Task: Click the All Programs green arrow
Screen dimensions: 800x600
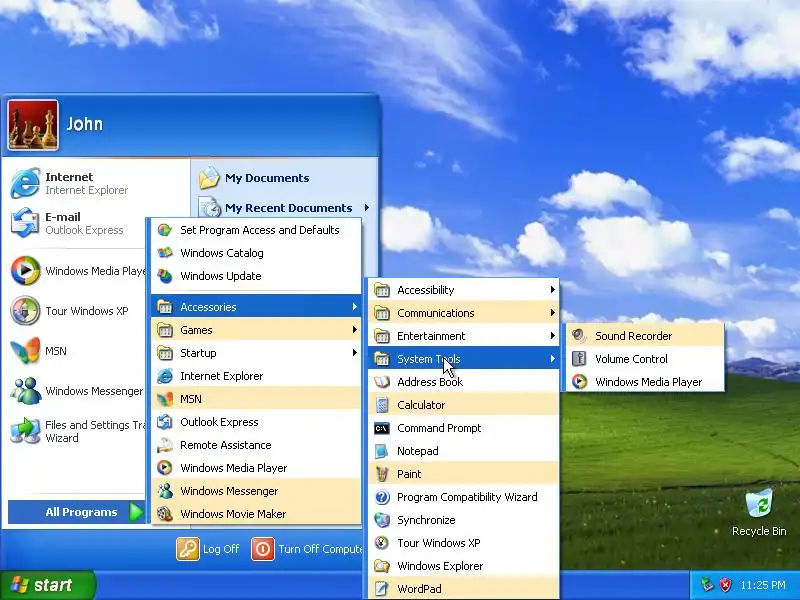Action: pos(136,512)
